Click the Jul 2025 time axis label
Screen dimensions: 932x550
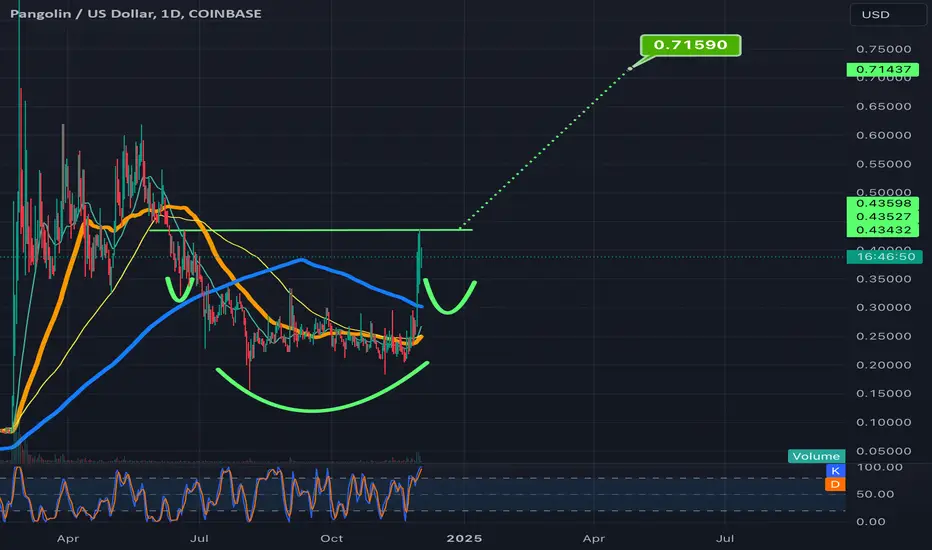[x=725, y=539]
